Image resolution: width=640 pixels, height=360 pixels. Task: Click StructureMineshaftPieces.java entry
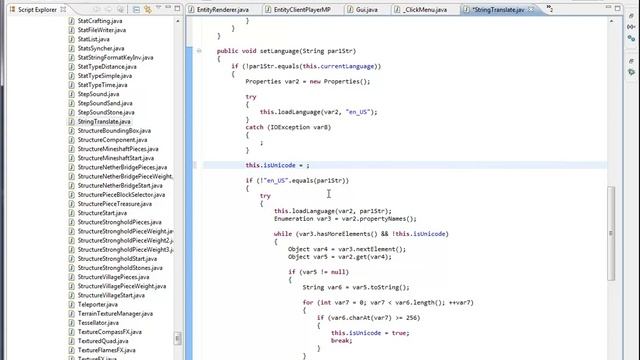pyautogui.click(x=118, y=149)
